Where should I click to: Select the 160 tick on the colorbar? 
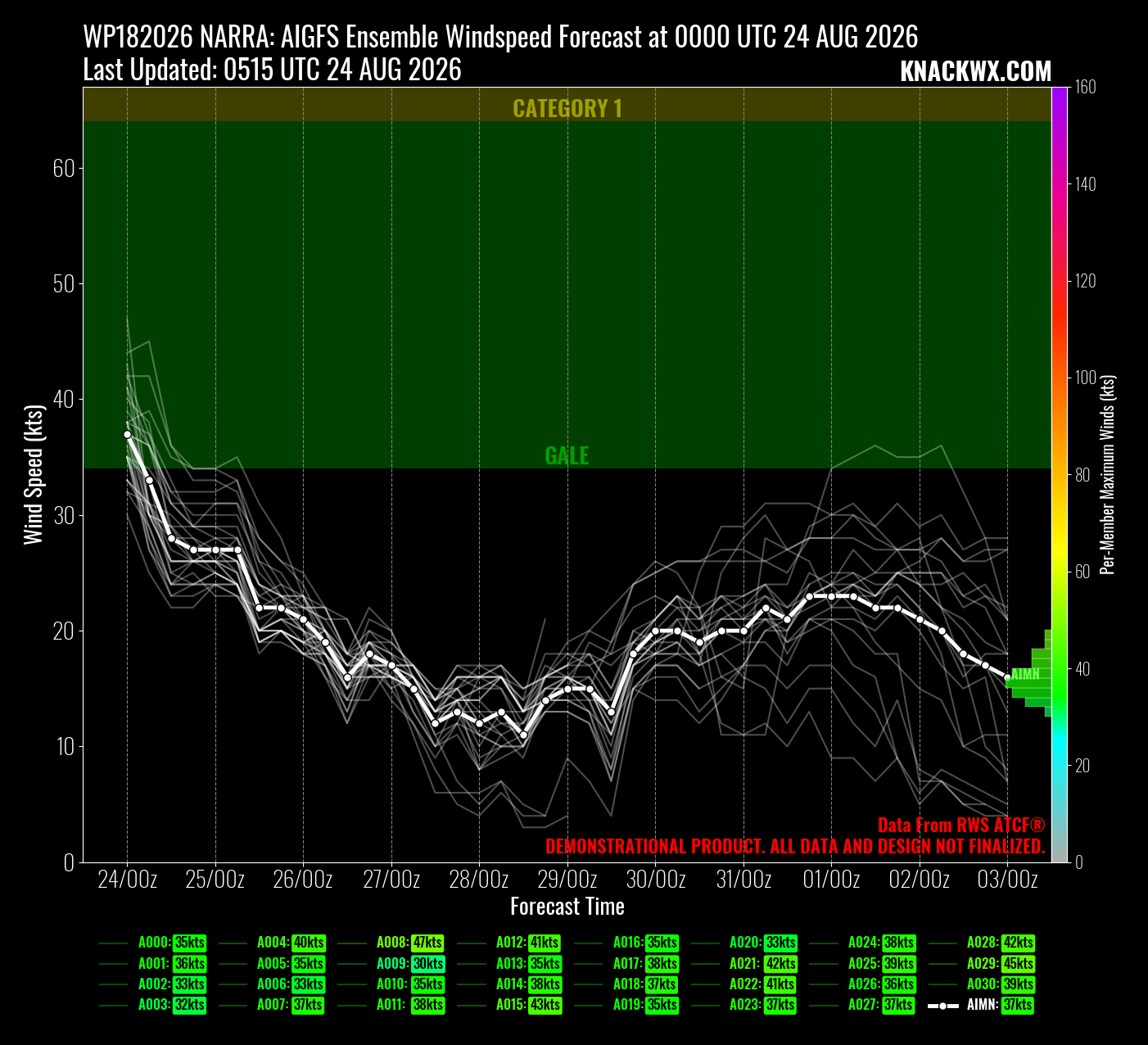[1086, 88]
